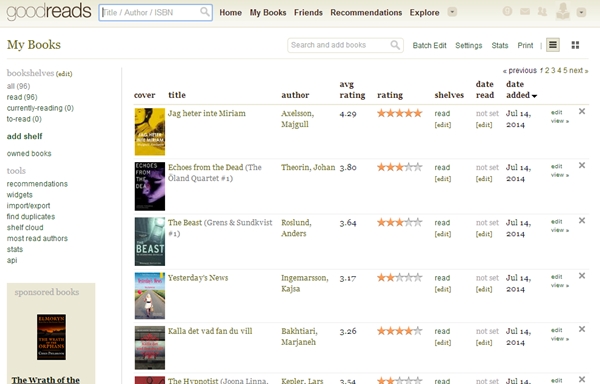Open Stats link in toolbar
The width and height of the screenshot is (600, 384).
pos(500,46)
